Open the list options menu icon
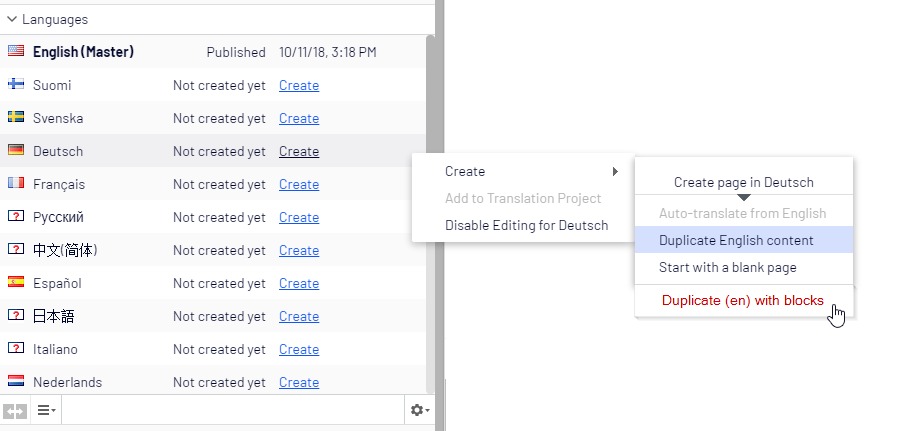 (x=46, y=410)
